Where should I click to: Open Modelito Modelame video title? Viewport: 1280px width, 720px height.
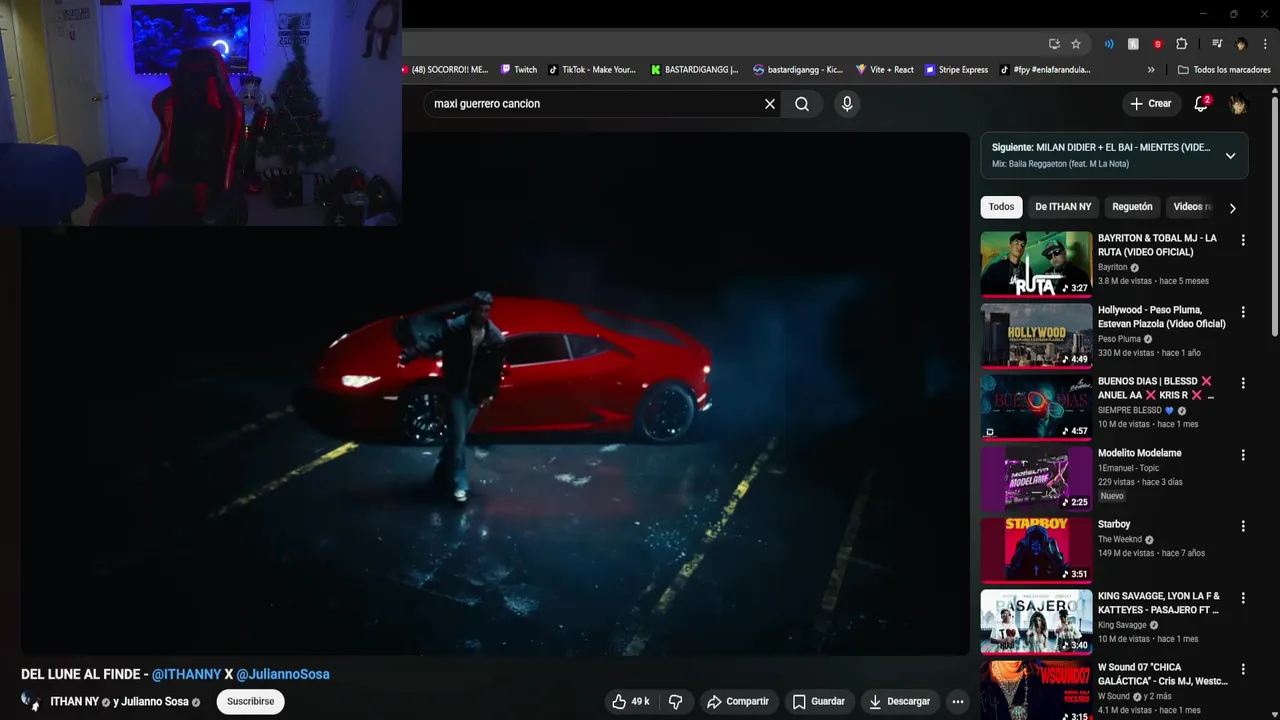coord(1139,453)
